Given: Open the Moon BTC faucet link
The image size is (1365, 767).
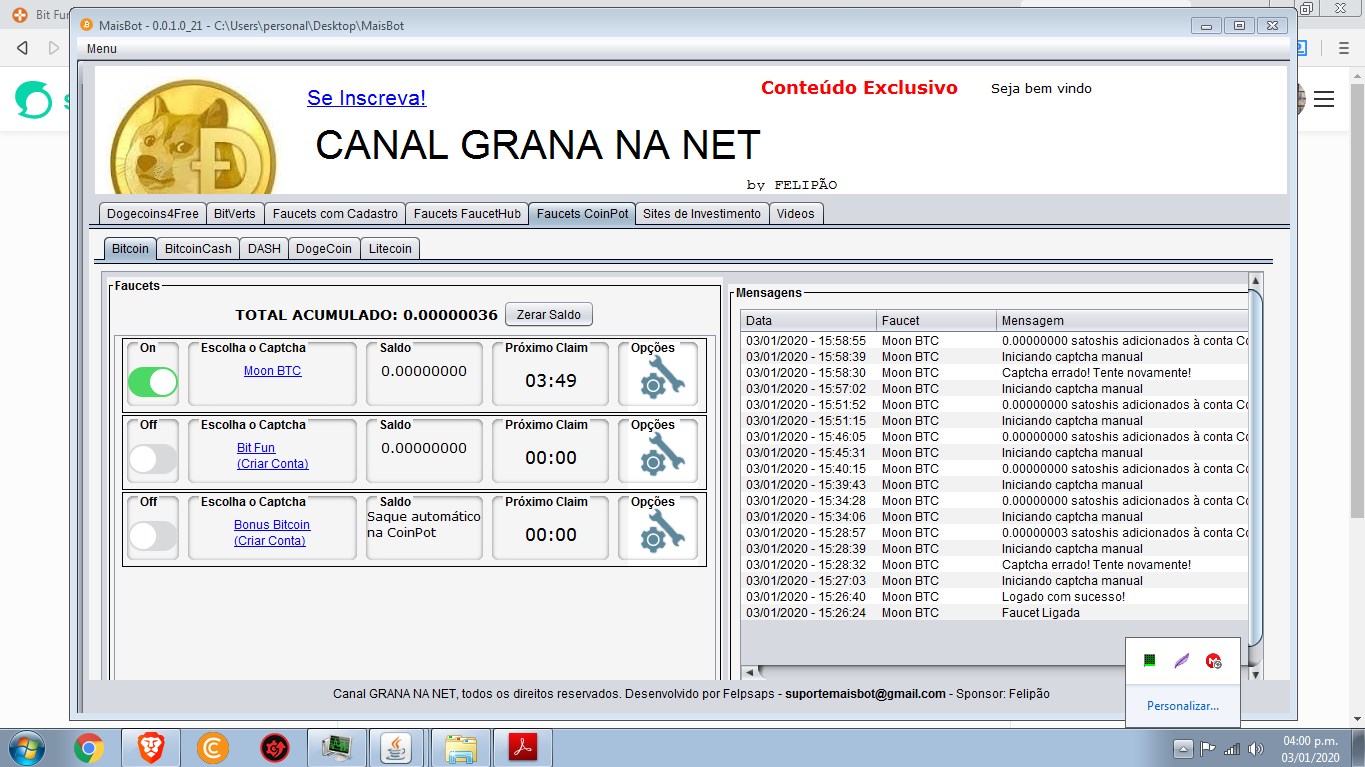Looking at the screenshot, I should click(272, 371).
